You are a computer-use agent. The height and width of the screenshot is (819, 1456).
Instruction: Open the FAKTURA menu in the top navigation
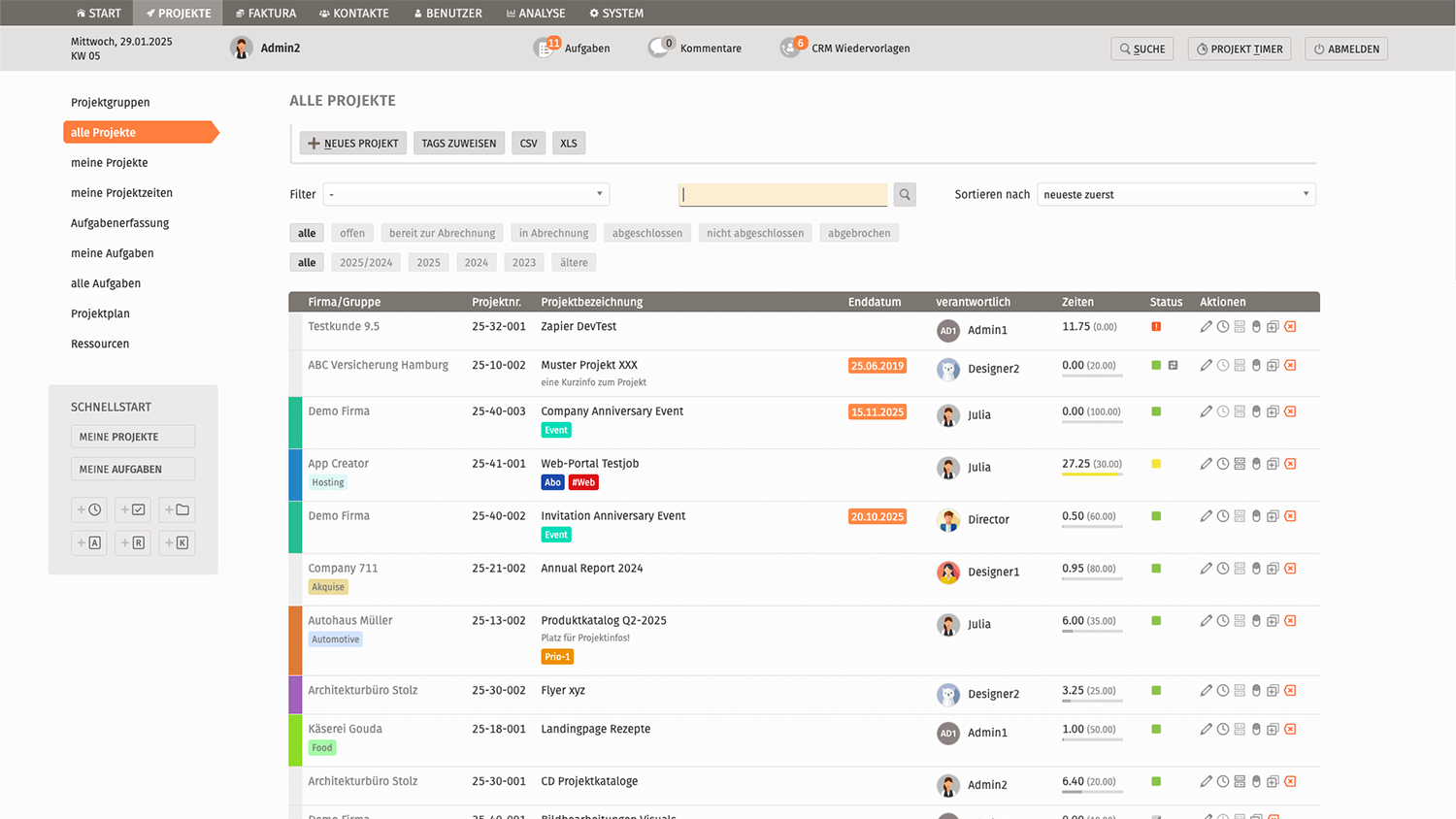coord(266,13)
